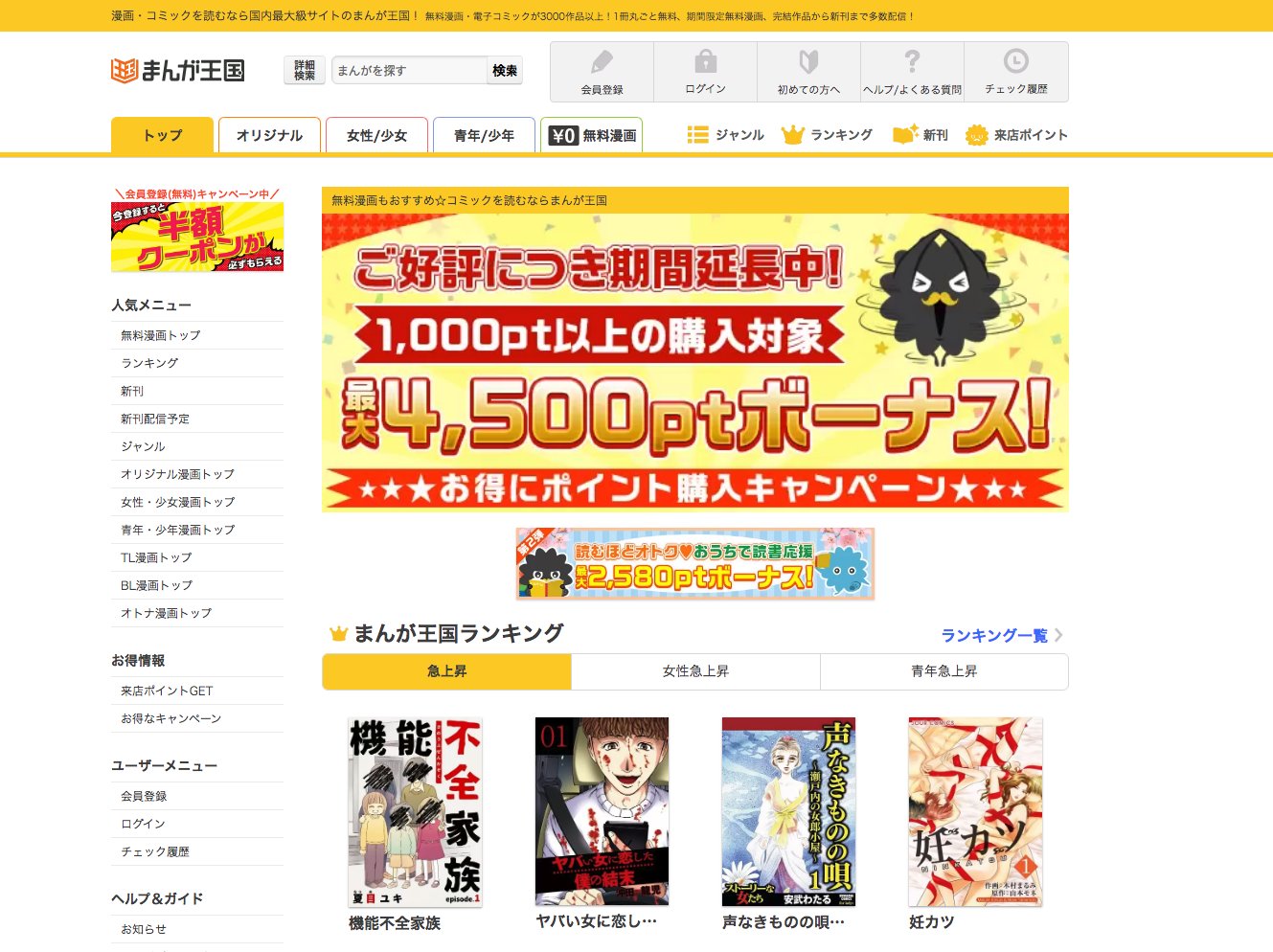1273x952 pixels.
Task: Click the ヤバい女に恋し… title text
Action: pyautogui.click(x=596, y=921)
